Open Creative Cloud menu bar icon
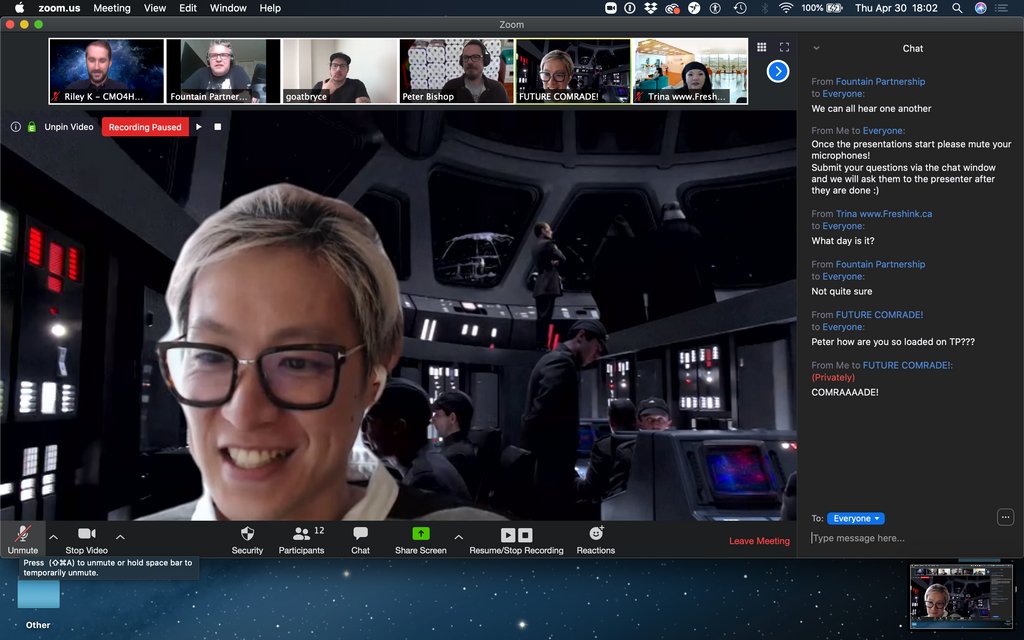1024x640 pixels. click(x=672, y=8)
